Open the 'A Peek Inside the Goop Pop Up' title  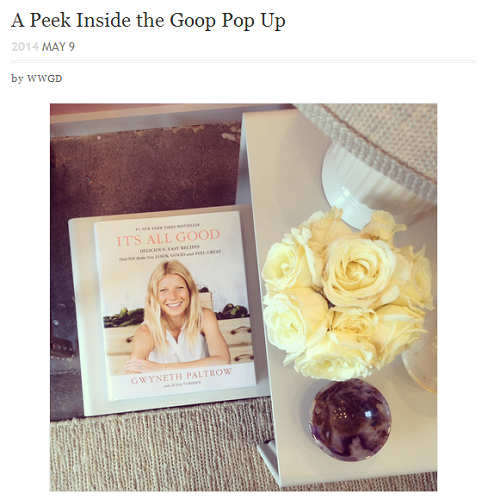point(148,21)
